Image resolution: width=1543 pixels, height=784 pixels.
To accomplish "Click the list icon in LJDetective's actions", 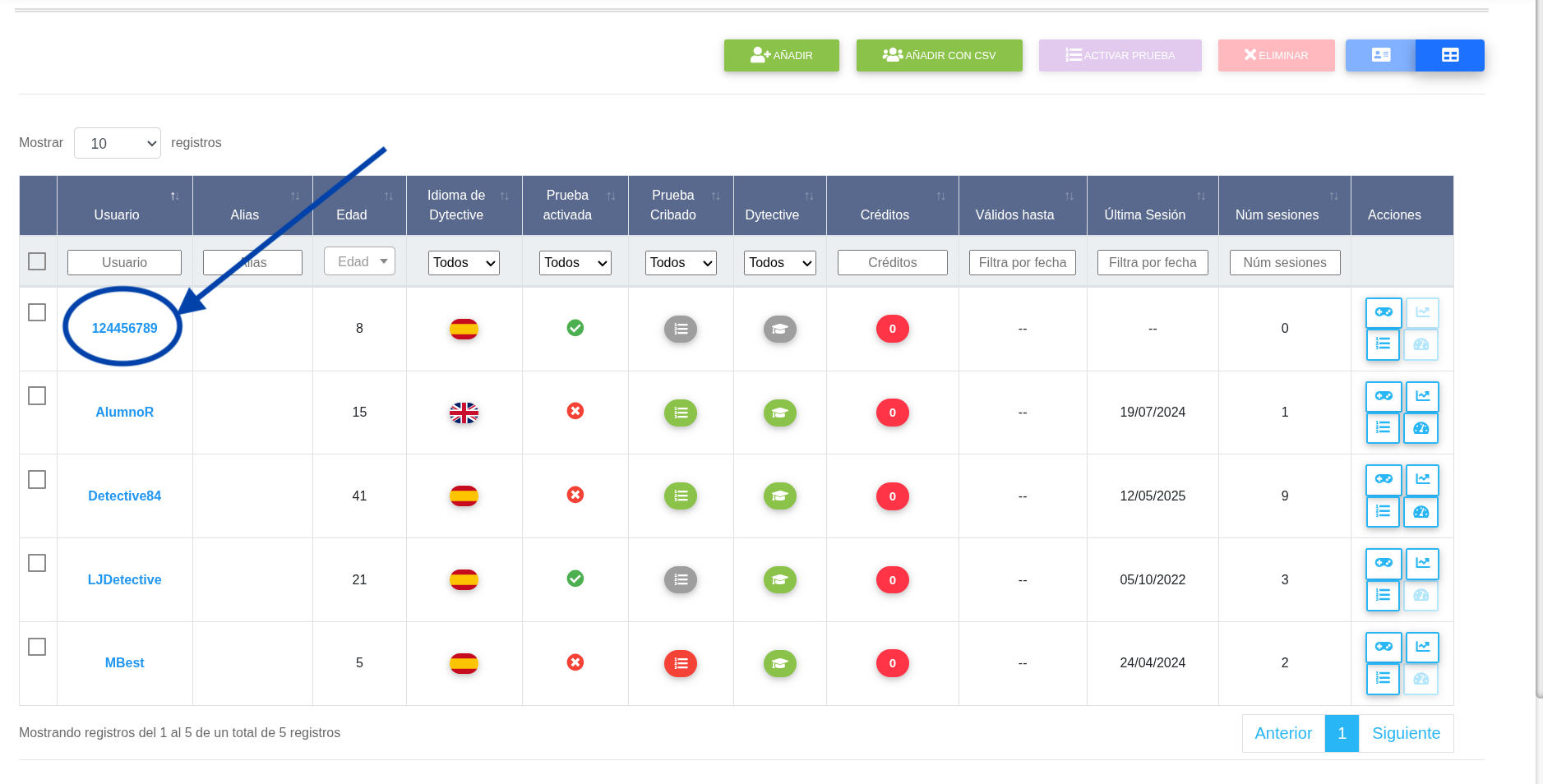I will tap(1383, 595).
